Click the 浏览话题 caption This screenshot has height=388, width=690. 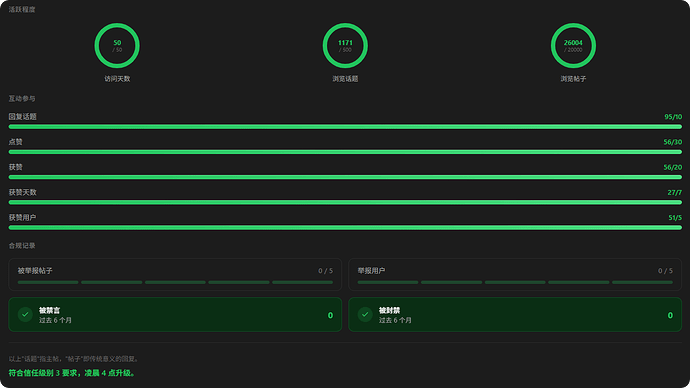[x=345, y=79]
